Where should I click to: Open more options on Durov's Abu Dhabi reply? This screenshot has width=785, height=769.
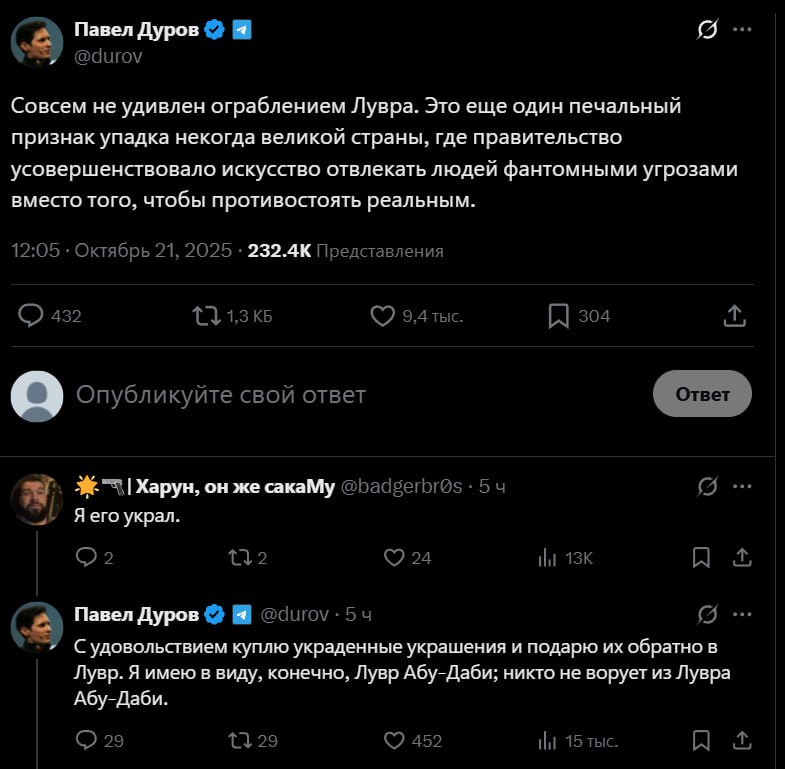click(x=742, y=613)
